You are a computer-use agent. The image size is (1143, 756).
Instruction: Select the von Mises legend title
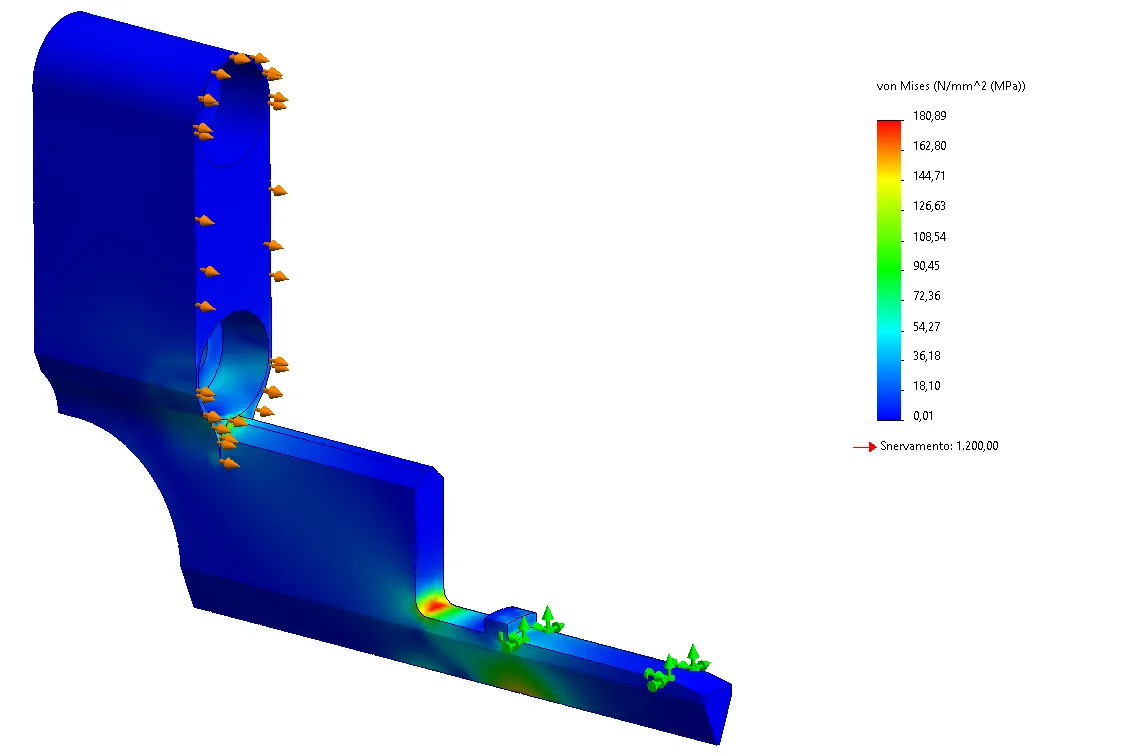951,87
